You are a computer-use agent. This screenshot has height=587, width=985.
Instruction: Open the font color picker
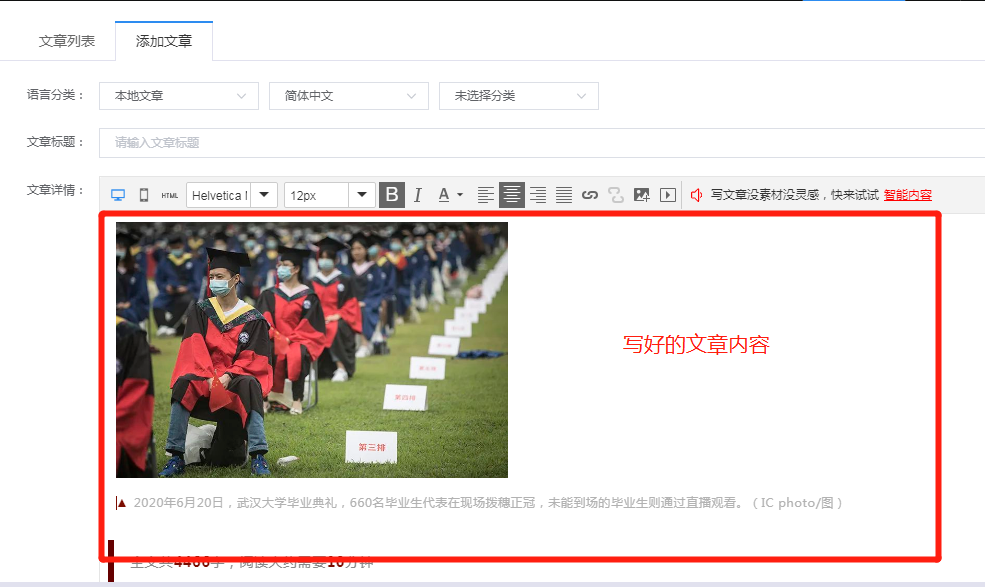[450, 195]
